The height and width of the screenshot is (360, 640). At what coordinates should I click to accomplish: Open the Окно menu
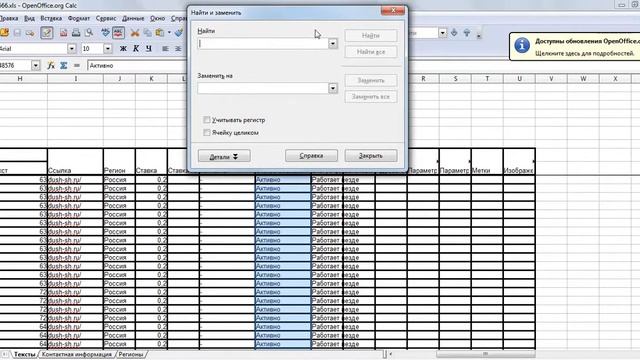click(158, 18)
